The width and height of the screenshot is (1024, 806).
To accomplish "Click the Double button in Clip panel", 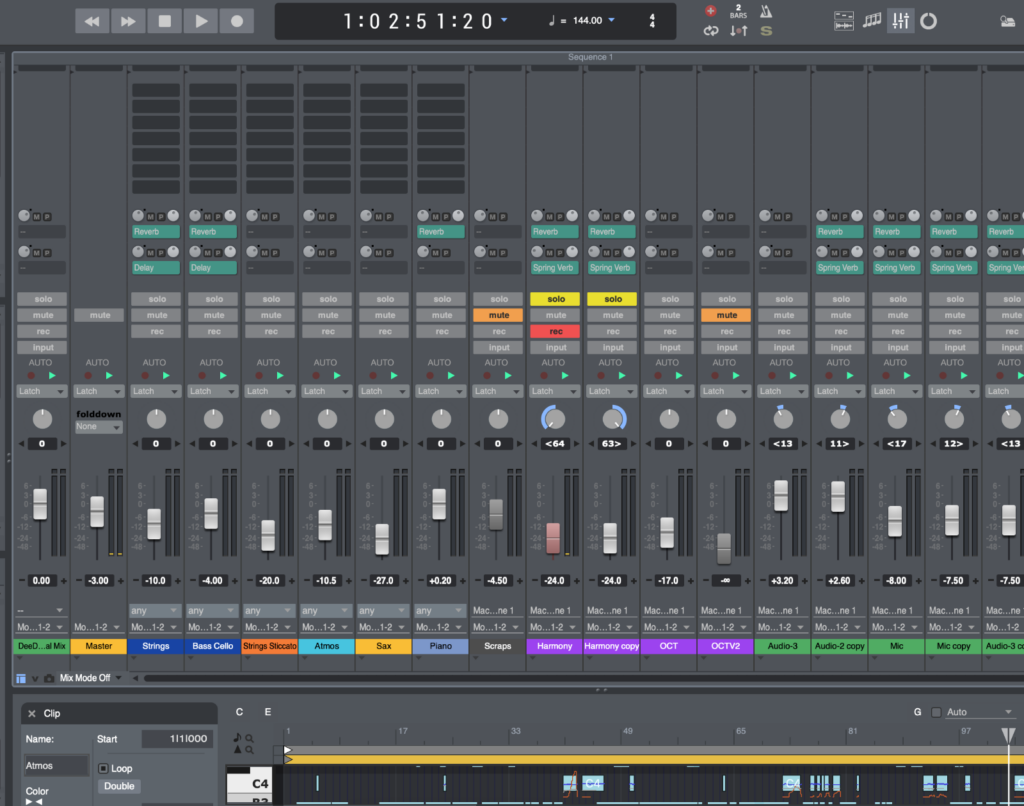I will (119, 786).
